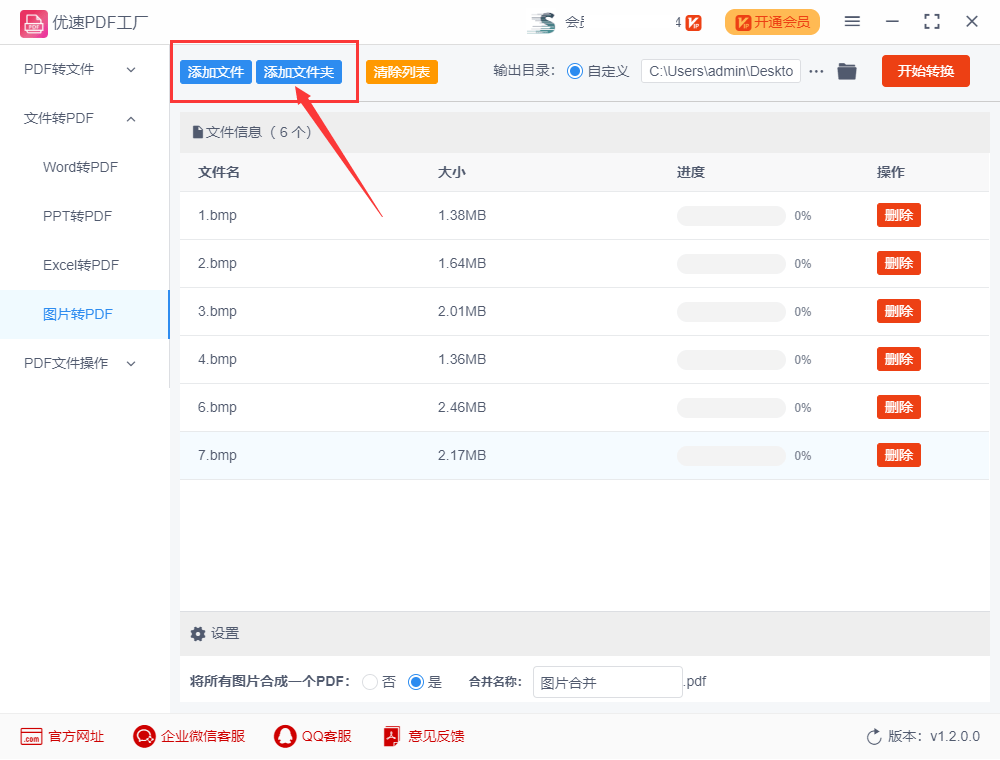Select 否 to keep images as separate PDFs
The image size is (1000, 760).
[369, 682]
